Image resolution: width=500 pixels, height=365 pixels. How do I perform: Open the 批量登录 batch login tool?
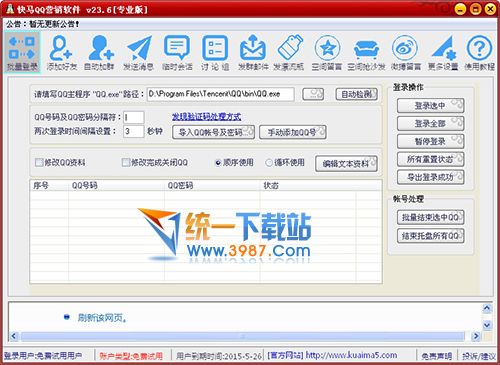pos(22,52)
